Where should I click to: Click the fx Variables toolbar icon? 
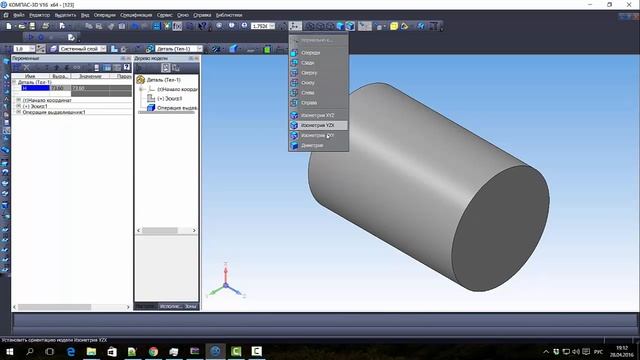point(178,26)
